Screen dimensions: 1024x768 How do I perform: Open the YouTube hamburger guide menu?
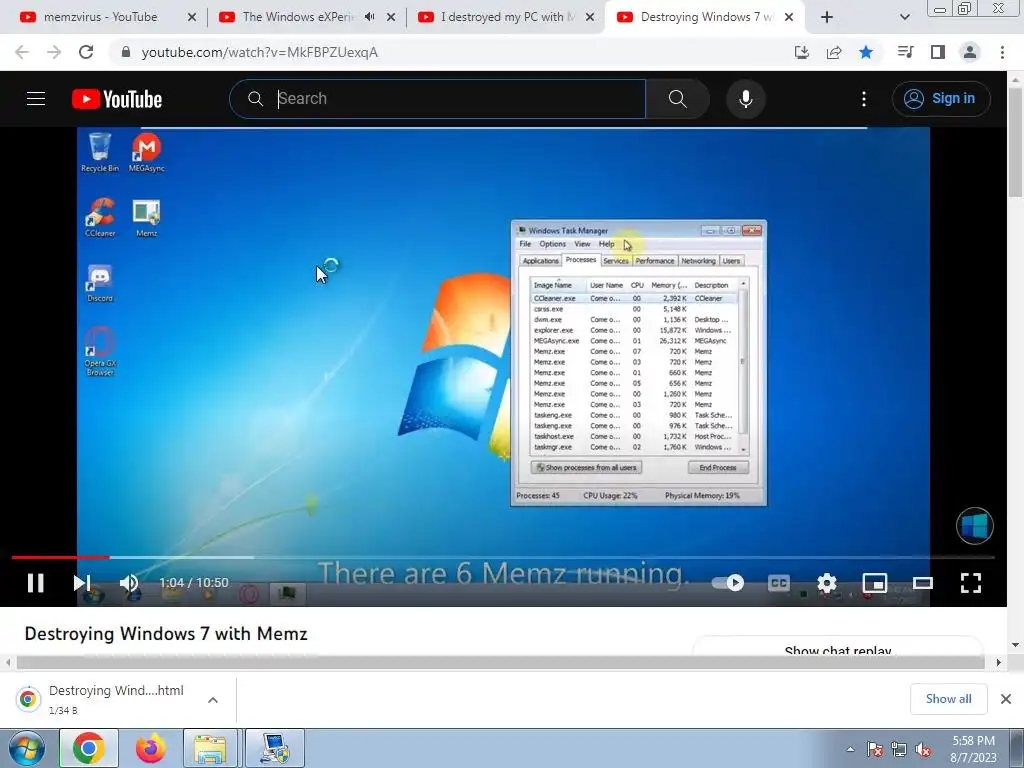(x=36, y=99)
